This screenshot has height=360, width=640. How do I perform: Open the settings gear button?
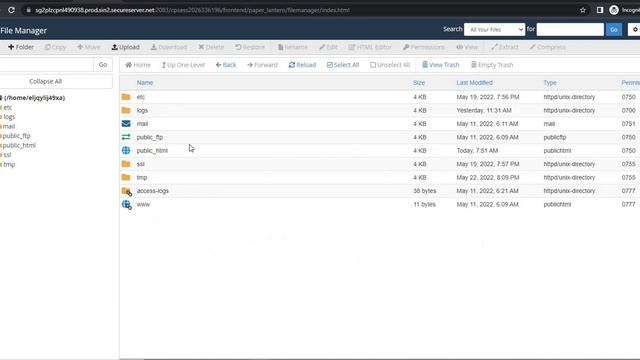click(634, 29)
